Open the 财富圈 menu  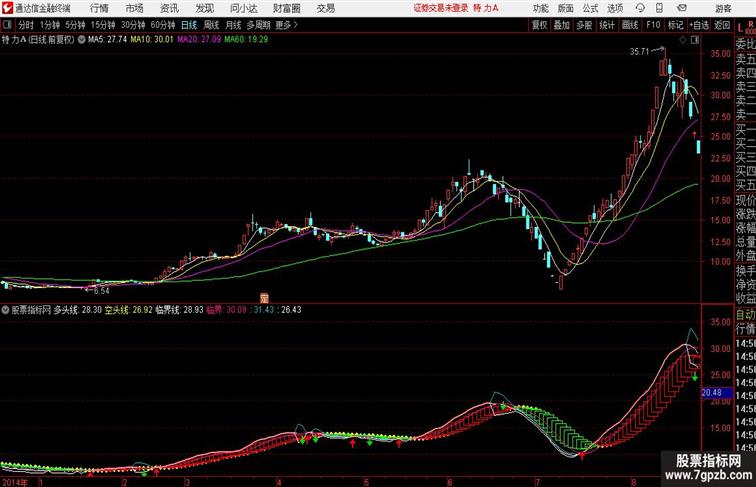[286, 8]
